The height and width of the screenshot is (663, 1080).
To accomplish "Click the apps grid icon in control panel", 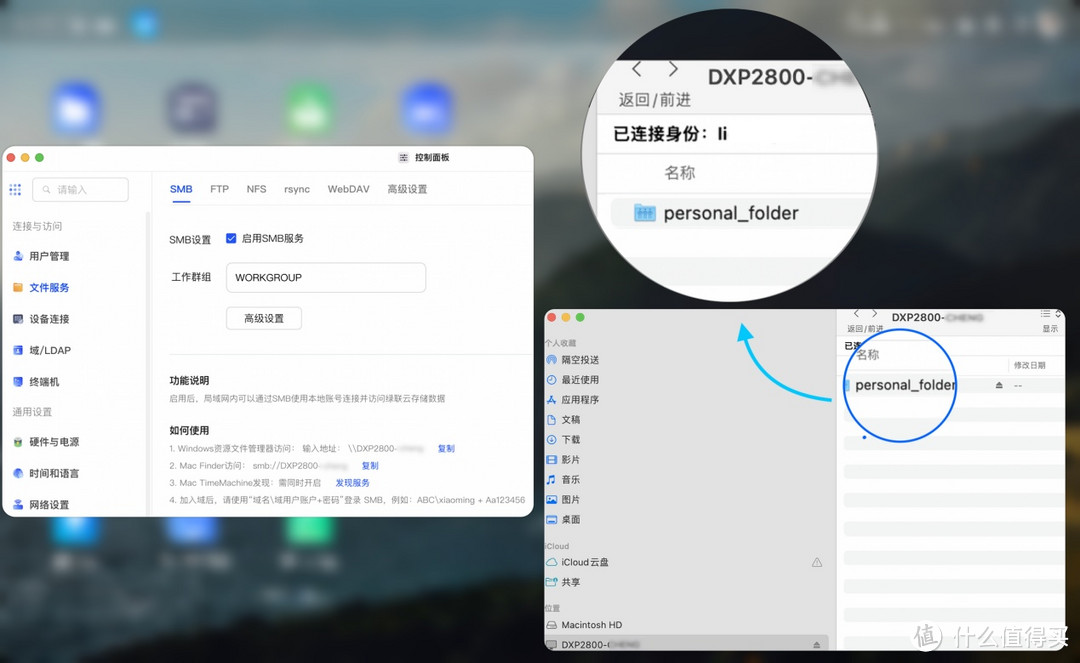I will (x=15, y=189).
